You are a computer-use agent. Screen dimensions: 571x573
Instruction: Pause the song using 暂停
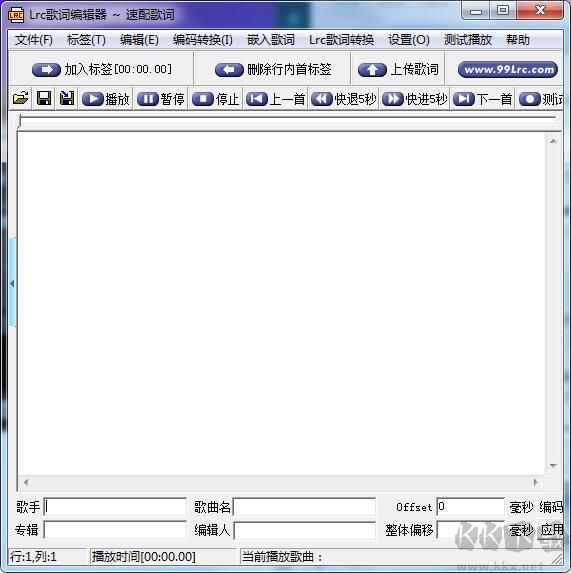coord(161,99)
